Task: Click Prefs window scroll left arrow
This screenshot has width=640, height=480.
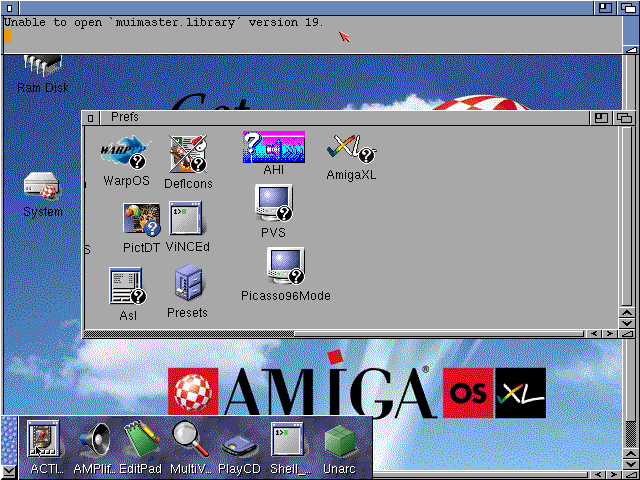Action: click(594, 333)
